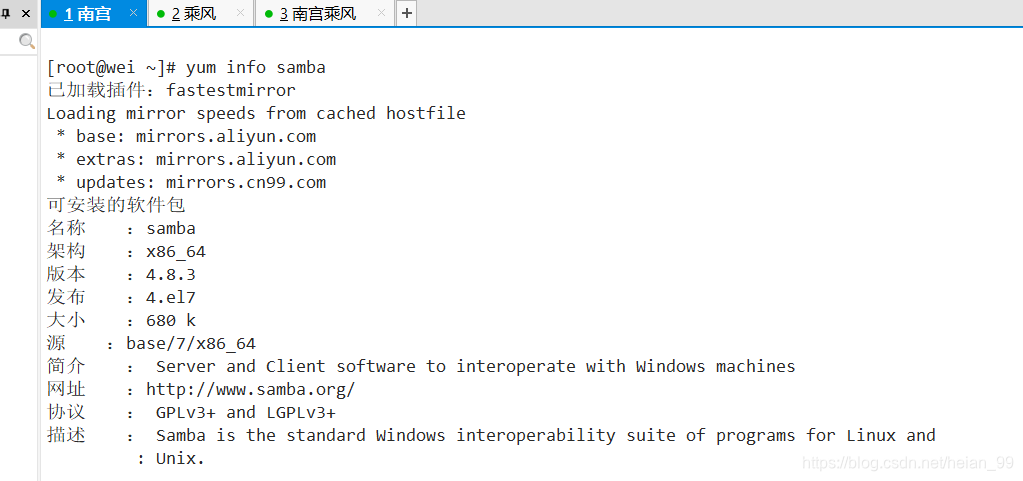
Task: Click the pin icon of the side panel
Action: 6,13
